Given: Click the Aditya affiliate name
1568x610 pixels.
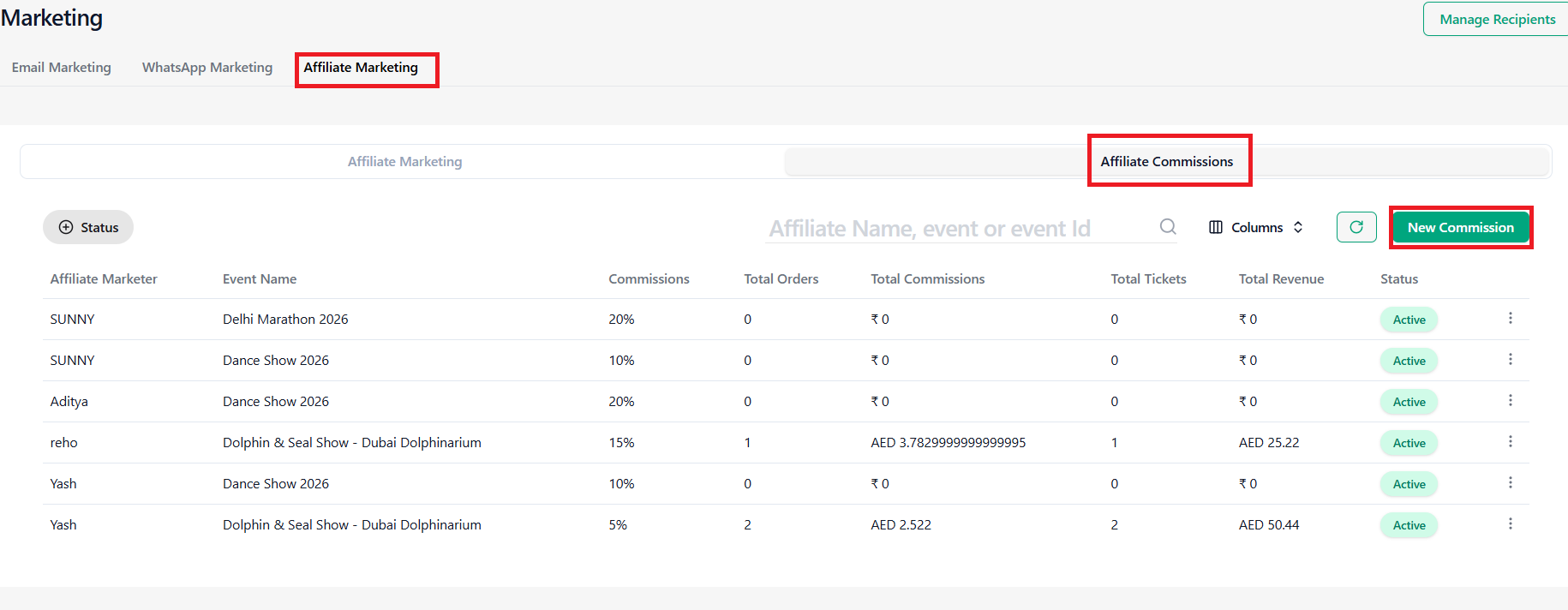Looking at the screenshot, I should point(69,402).
